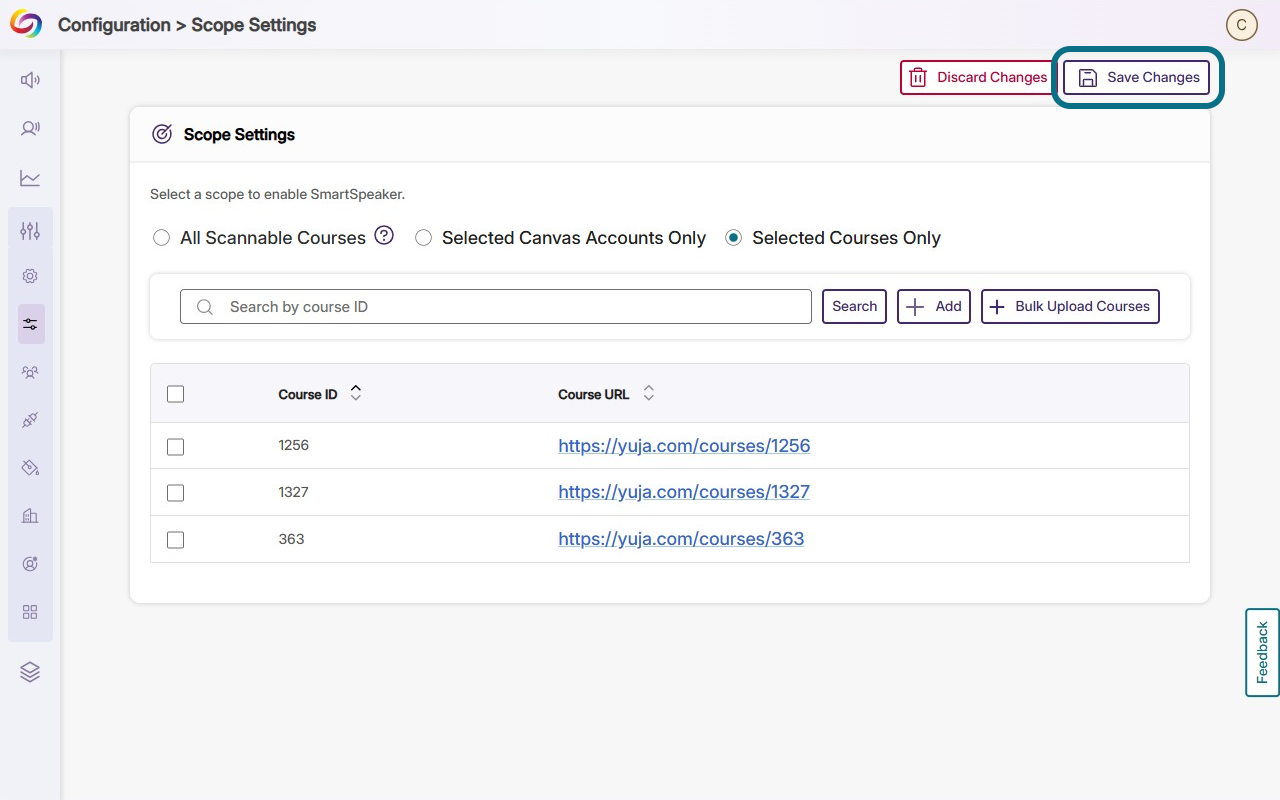Open the analytics line chart sidebar icon
The image size is (1280, 800).
coord(30,178)
